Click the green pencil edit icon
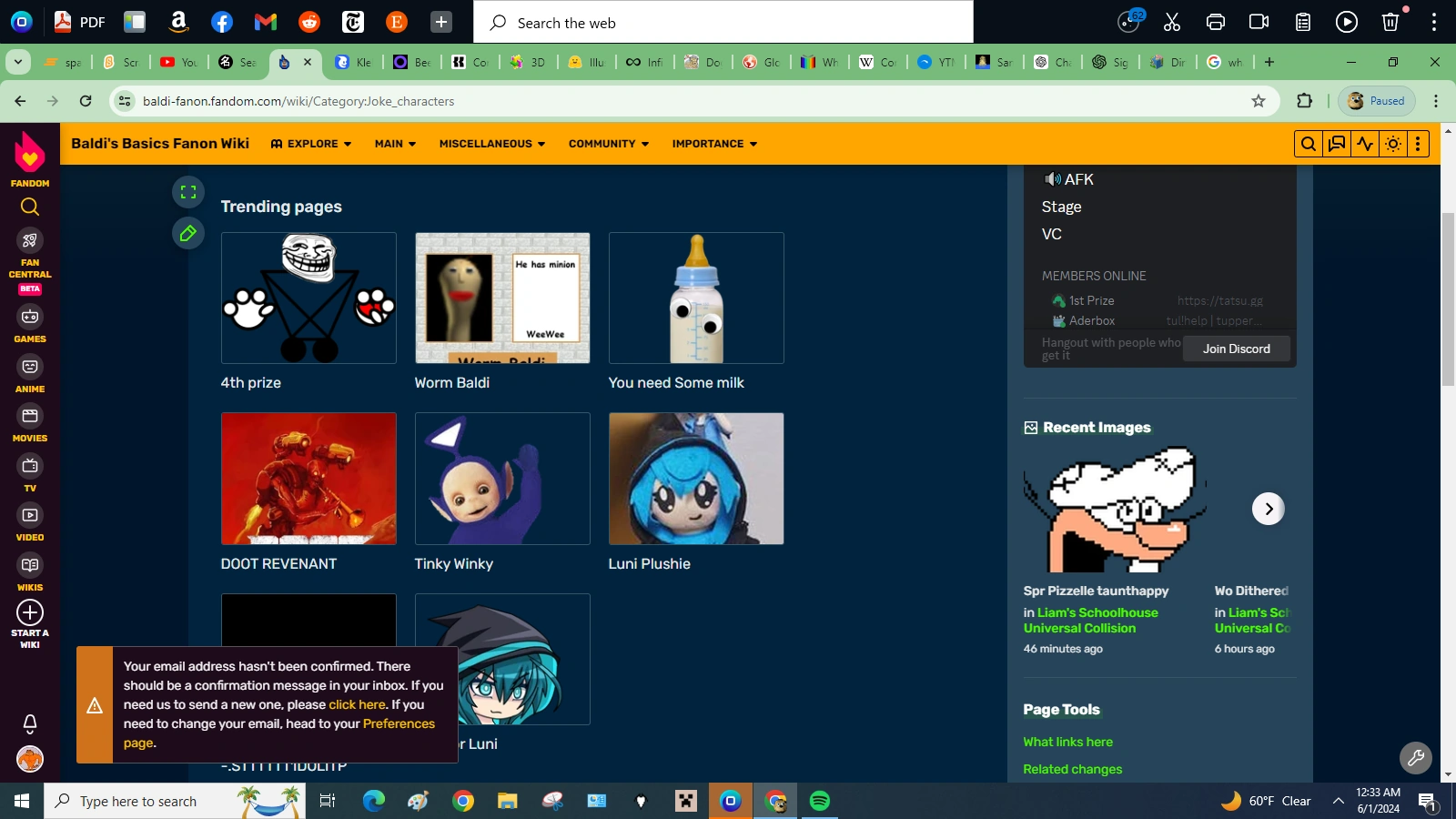The image size is (1456, 819). tap(188, 234)
